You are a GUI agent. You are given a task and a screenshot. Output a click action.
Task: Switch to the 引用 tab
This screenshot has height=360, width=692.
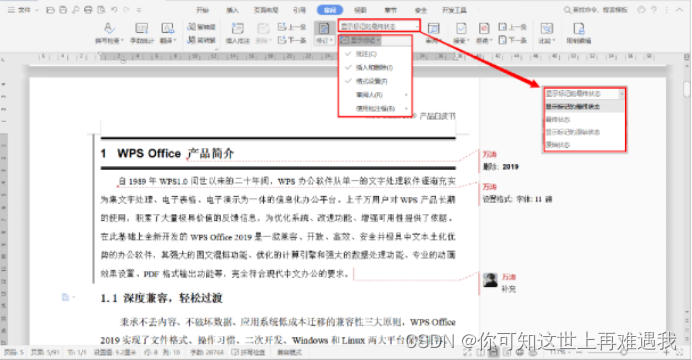[x=299, y=10]
